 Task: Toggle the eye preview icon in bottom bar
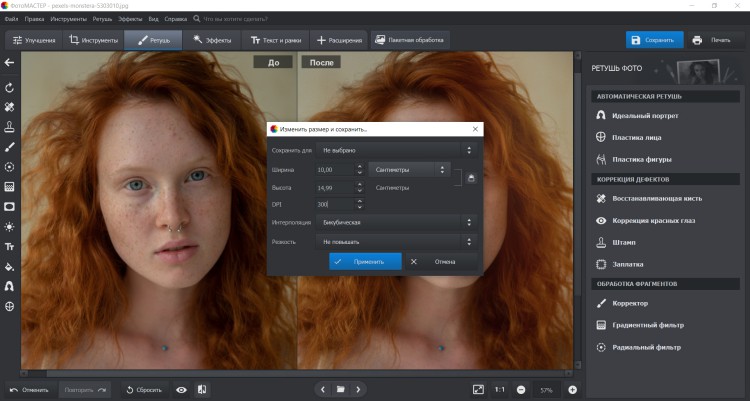(181, 389)
